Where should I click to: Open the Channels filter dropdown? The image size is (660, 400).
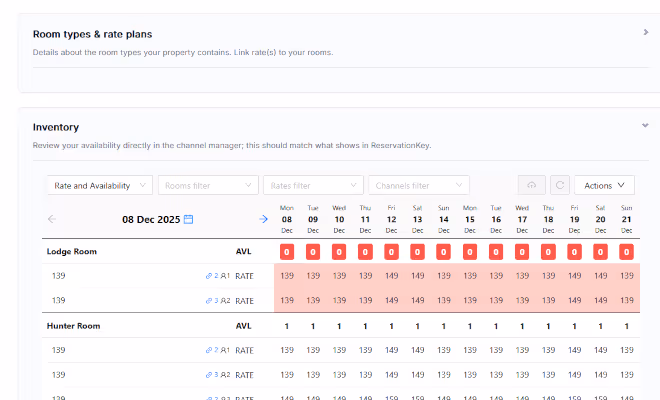coord(418,185)
